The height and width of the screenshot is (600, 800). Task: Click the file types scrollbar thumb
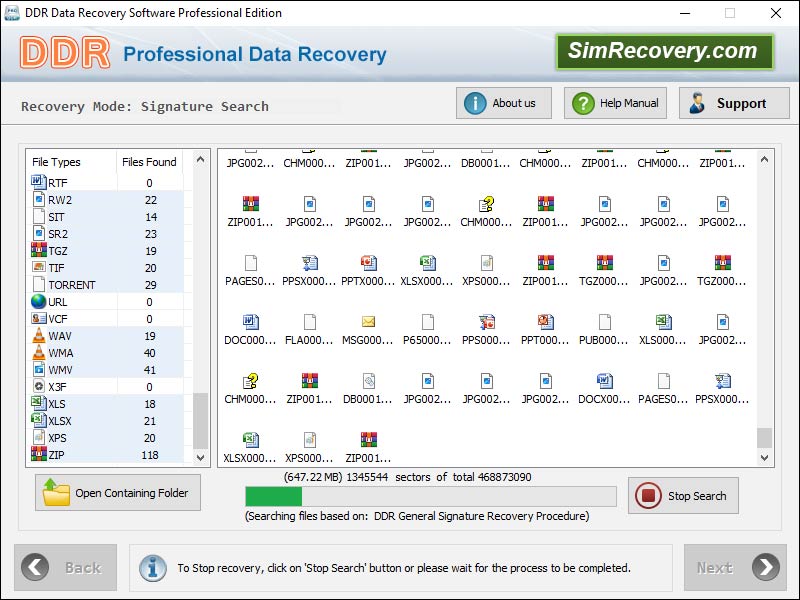[x=201, y=420]
